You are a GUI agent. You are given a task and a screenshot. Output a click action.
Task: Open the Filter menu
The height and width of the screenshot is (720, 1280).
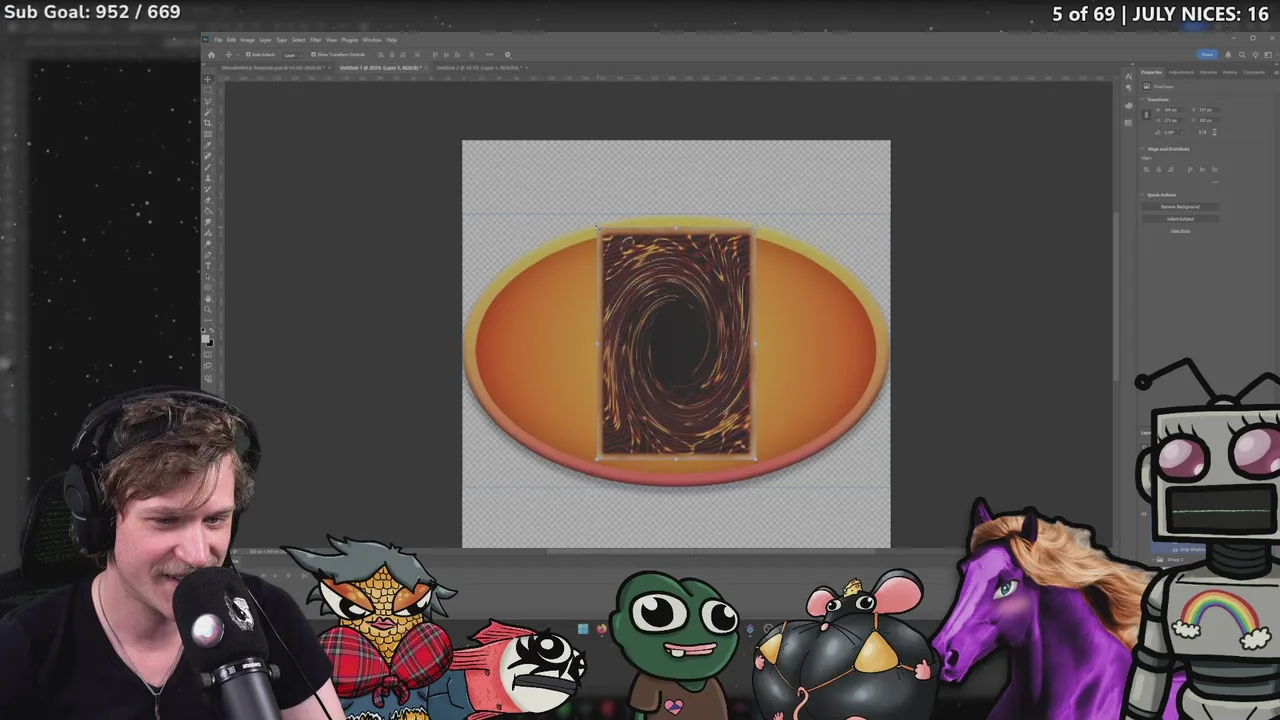point(315,40)
